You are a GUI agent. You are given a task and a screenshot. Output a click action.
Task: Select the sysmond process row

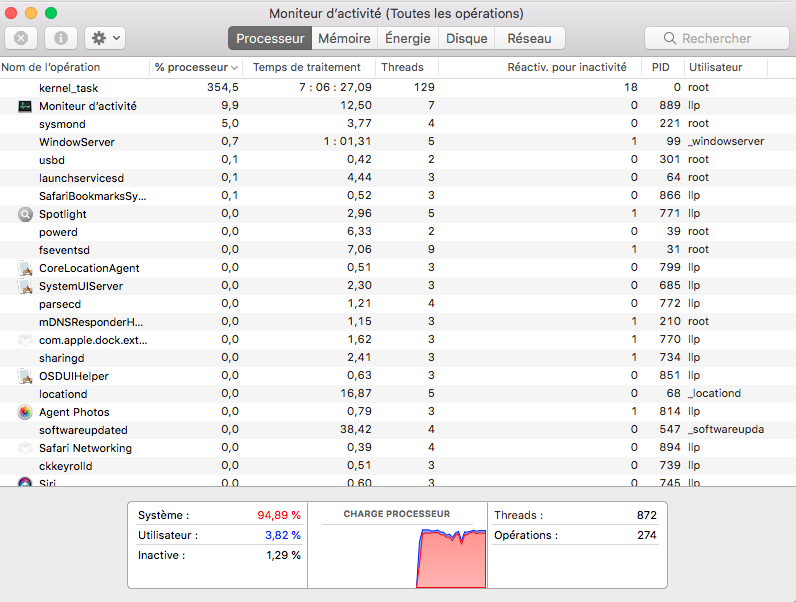(x=398, y=124)
